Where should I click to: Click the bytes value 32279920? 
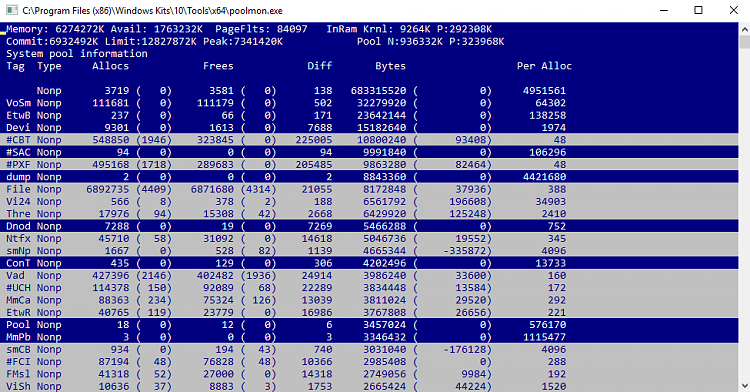381,103
